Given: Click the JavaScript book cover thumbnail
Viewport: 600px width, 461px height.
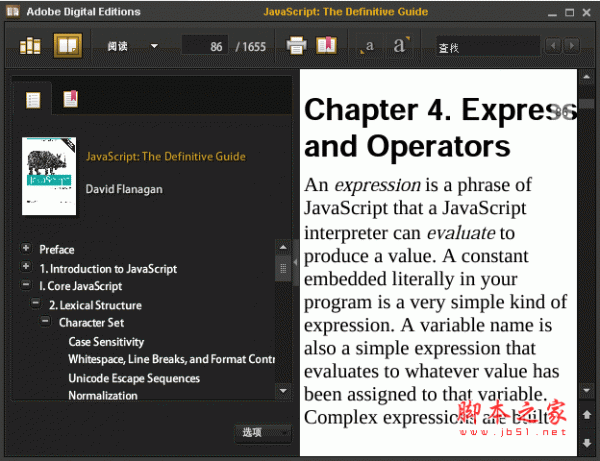Looking at the screenshot, I should coord(49,176).
